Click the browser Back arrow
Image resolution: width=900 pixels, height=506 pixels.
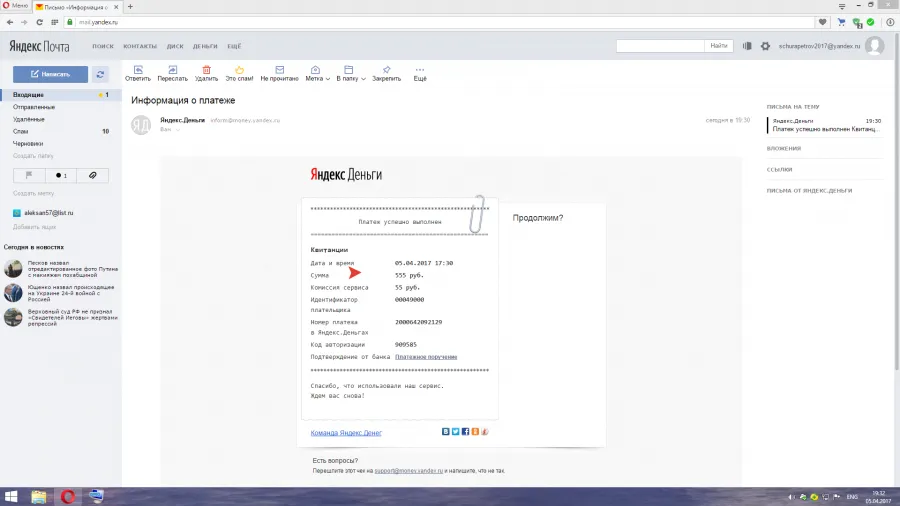[x=10, y=22]
